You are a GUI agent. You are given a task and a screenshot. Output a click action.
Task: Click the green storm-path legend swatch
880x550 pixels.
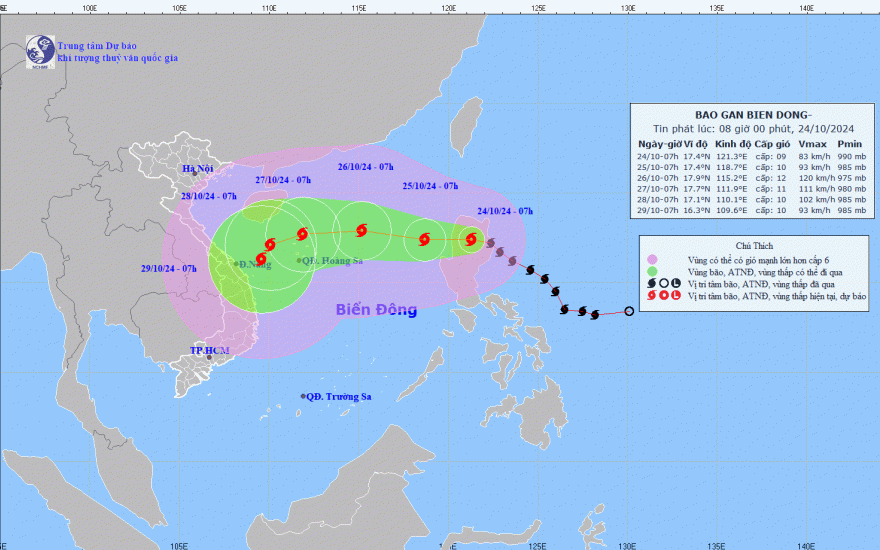pos(652,272)
